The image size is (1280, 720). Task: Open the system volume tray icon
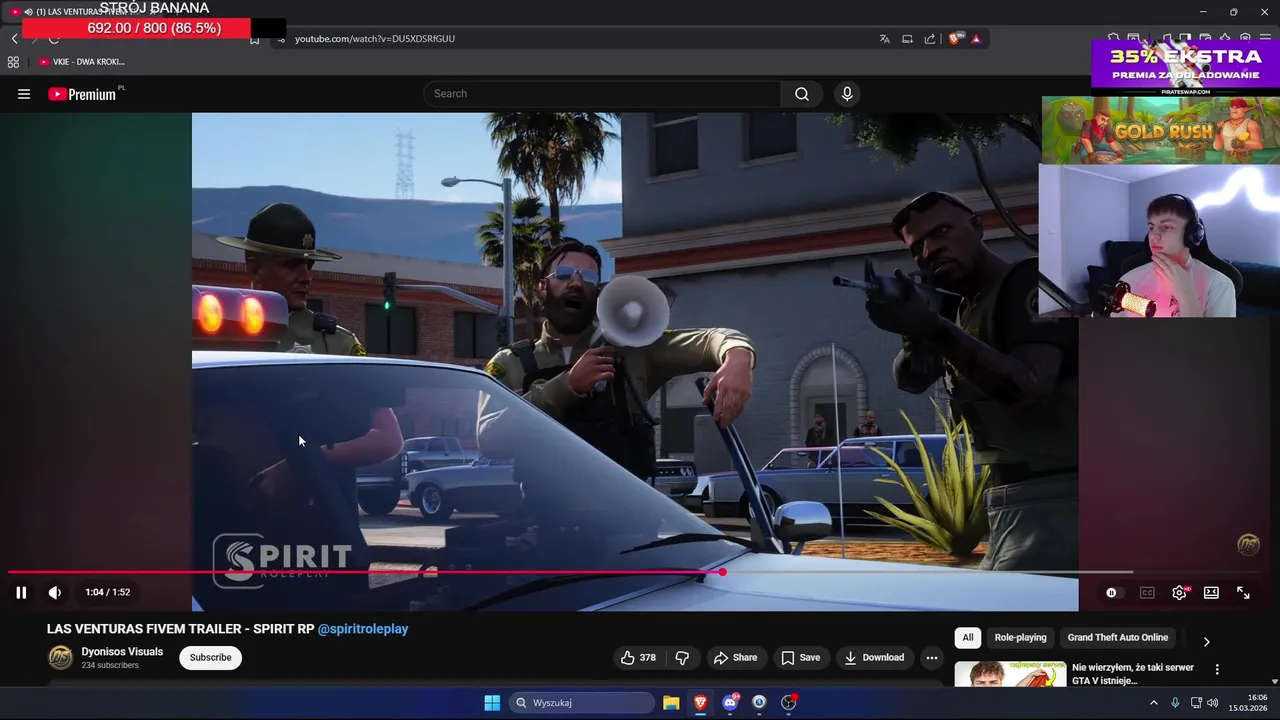pyautogui.click(x=1212, y=703)
